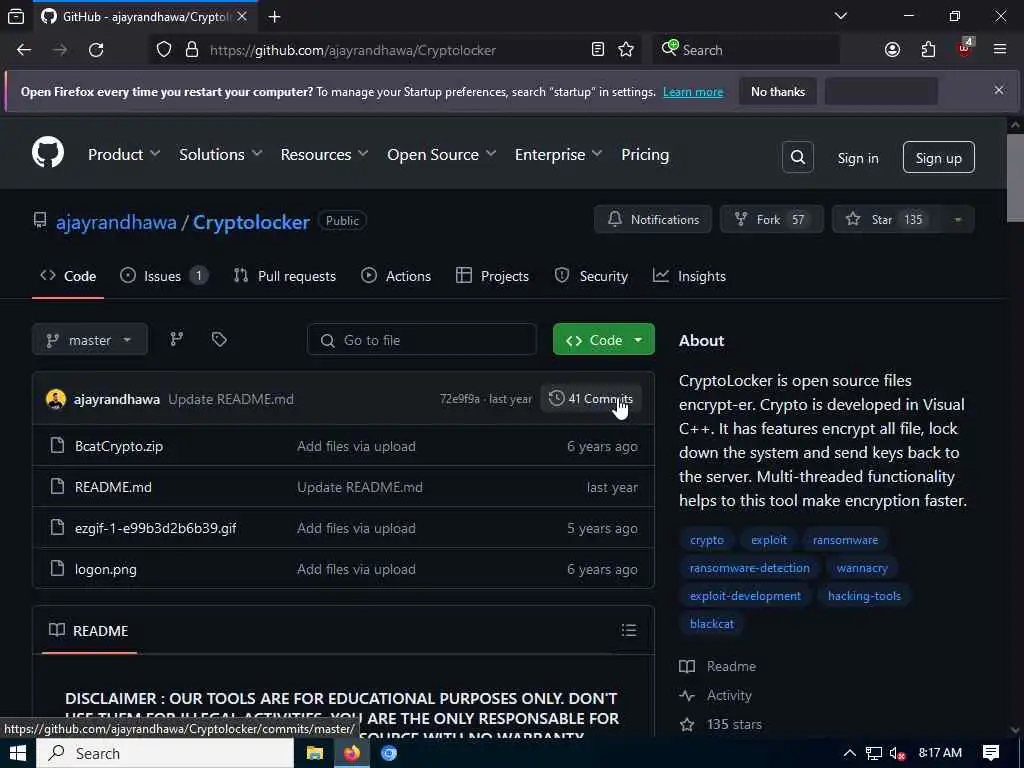Show hidden system tray icons
This screenshot has width=1024, height=768.
[850, 753]
